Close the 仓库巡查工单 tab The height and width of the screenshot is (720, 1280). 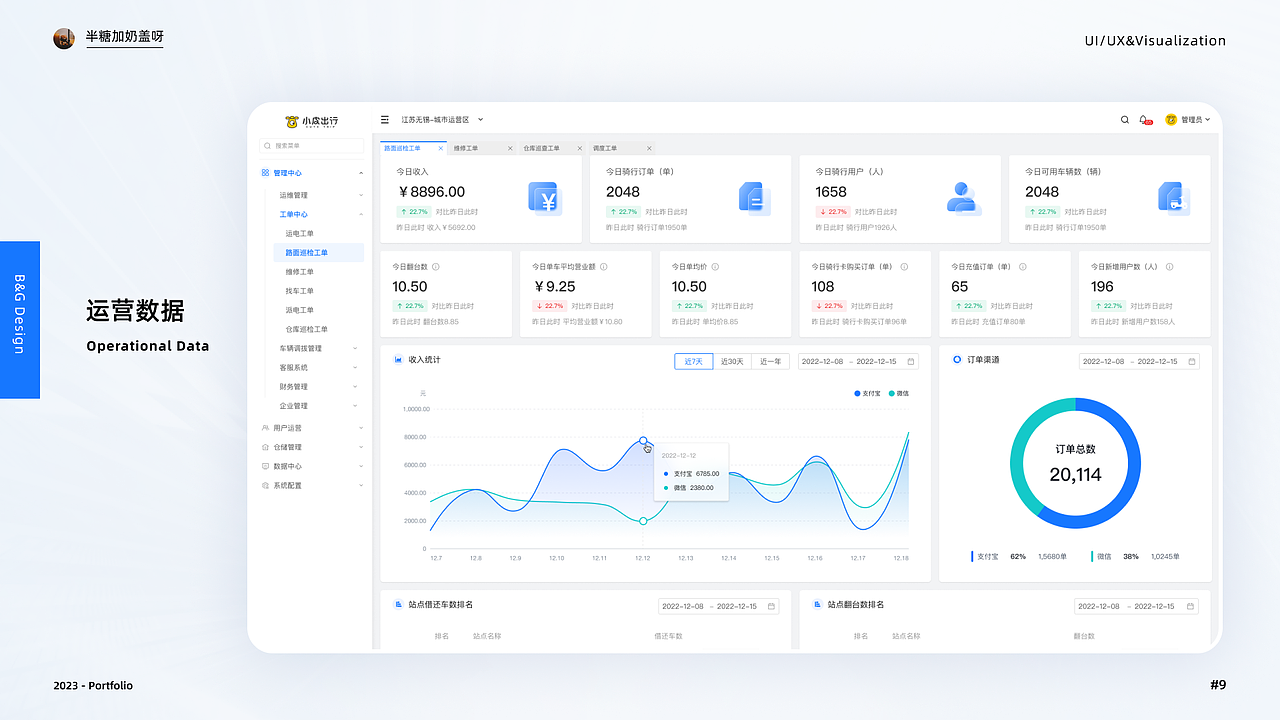pyautogui.click(x=579, y=148)
